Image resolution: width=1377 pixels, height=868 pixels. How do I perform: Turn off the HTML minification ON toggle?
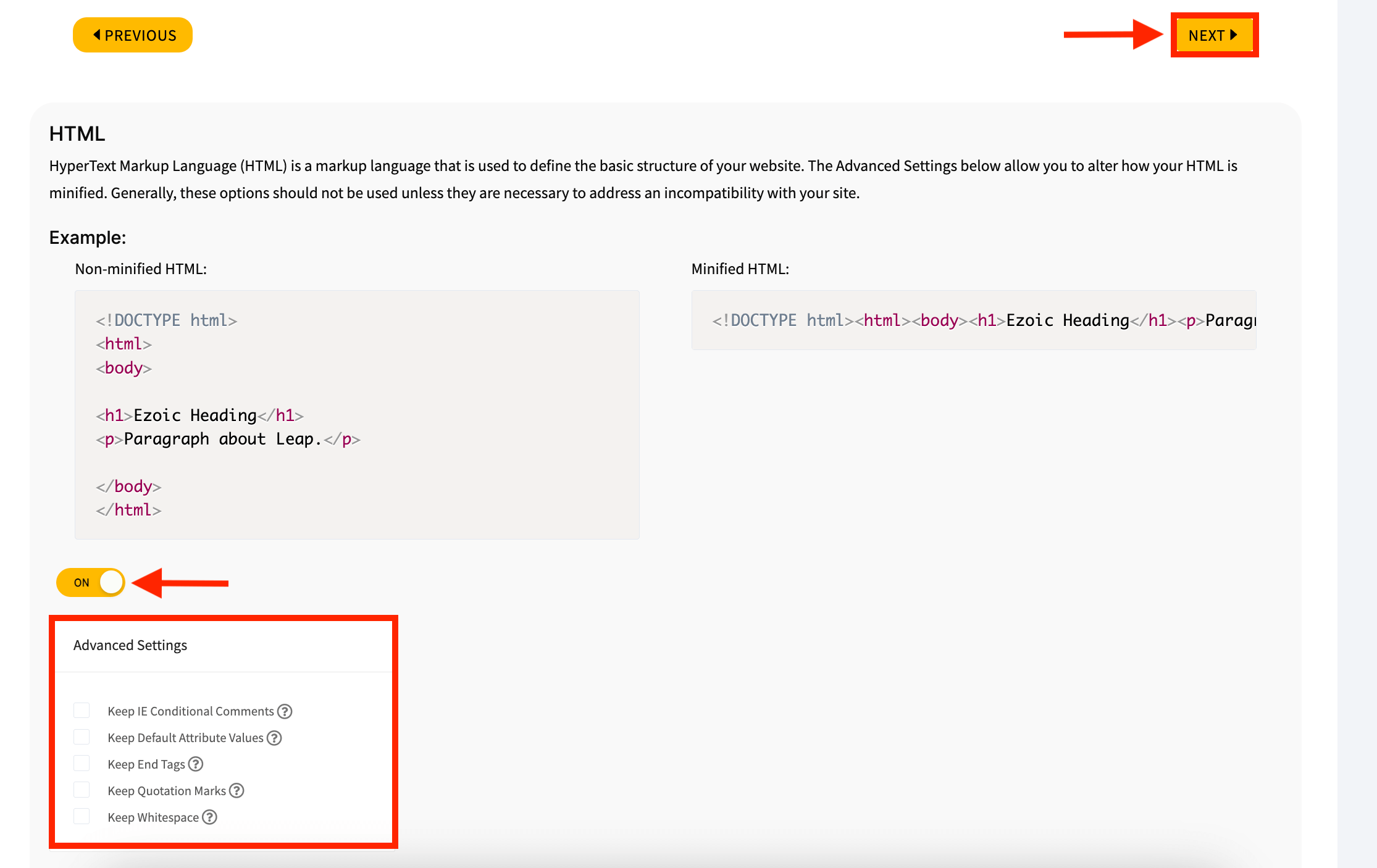coord(91,582)
